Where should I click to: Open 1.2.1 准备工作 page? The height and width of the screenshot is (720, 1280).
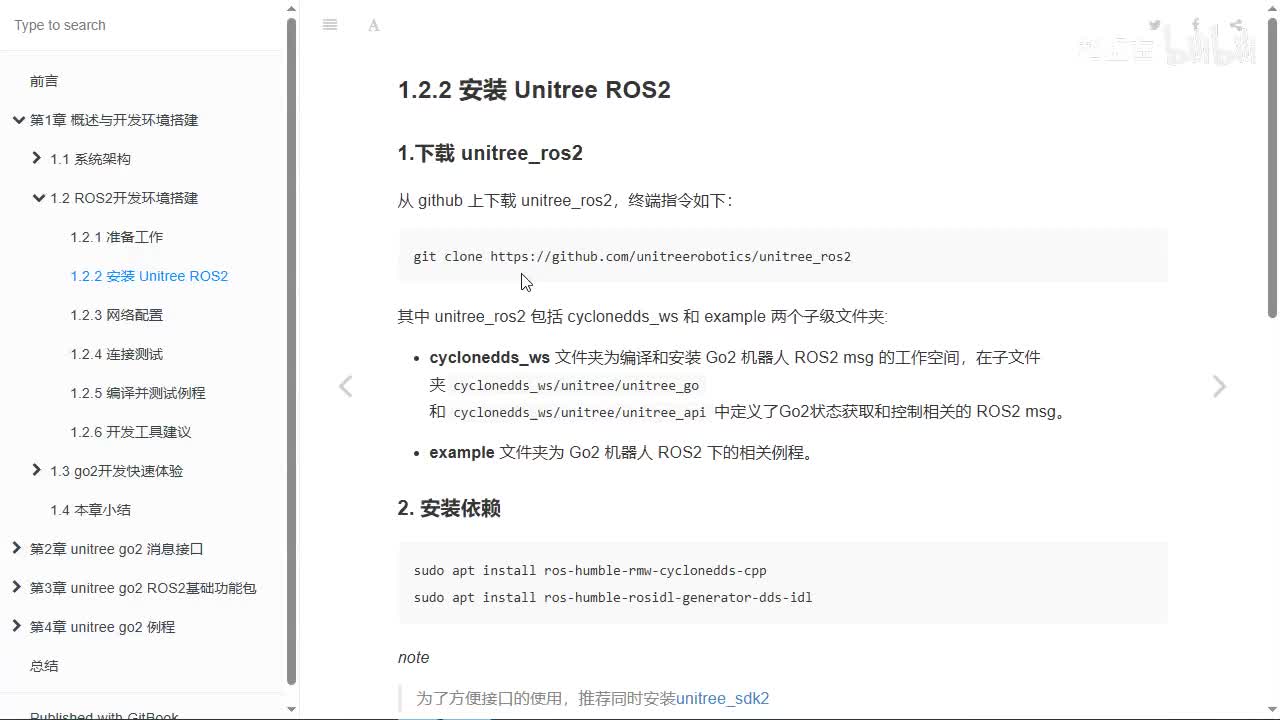coord(117,237)
